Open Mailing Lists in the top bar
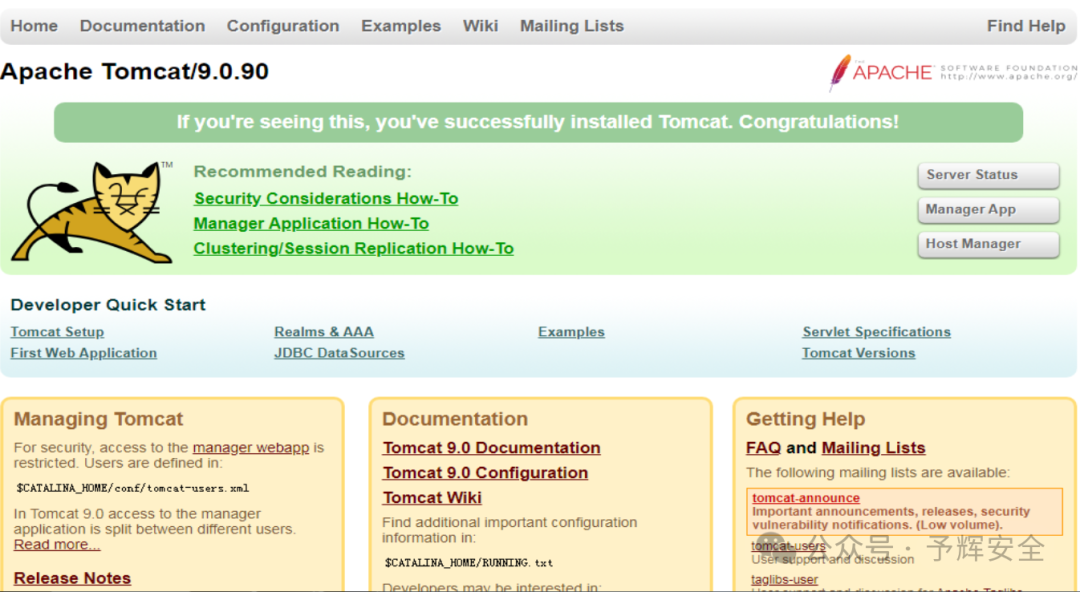1080x592 pixels. point(572,26)
